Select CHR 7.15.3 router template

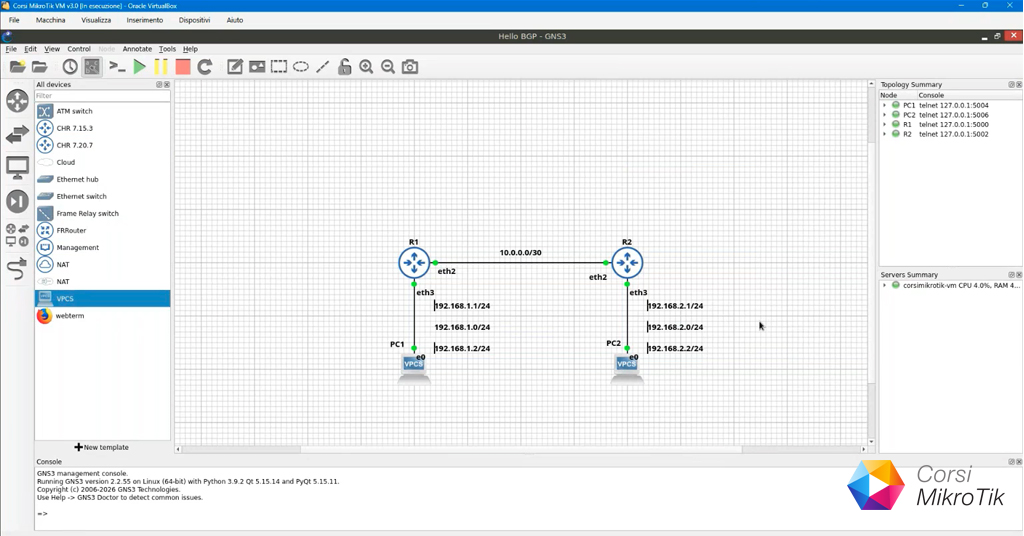pos(103,128)
